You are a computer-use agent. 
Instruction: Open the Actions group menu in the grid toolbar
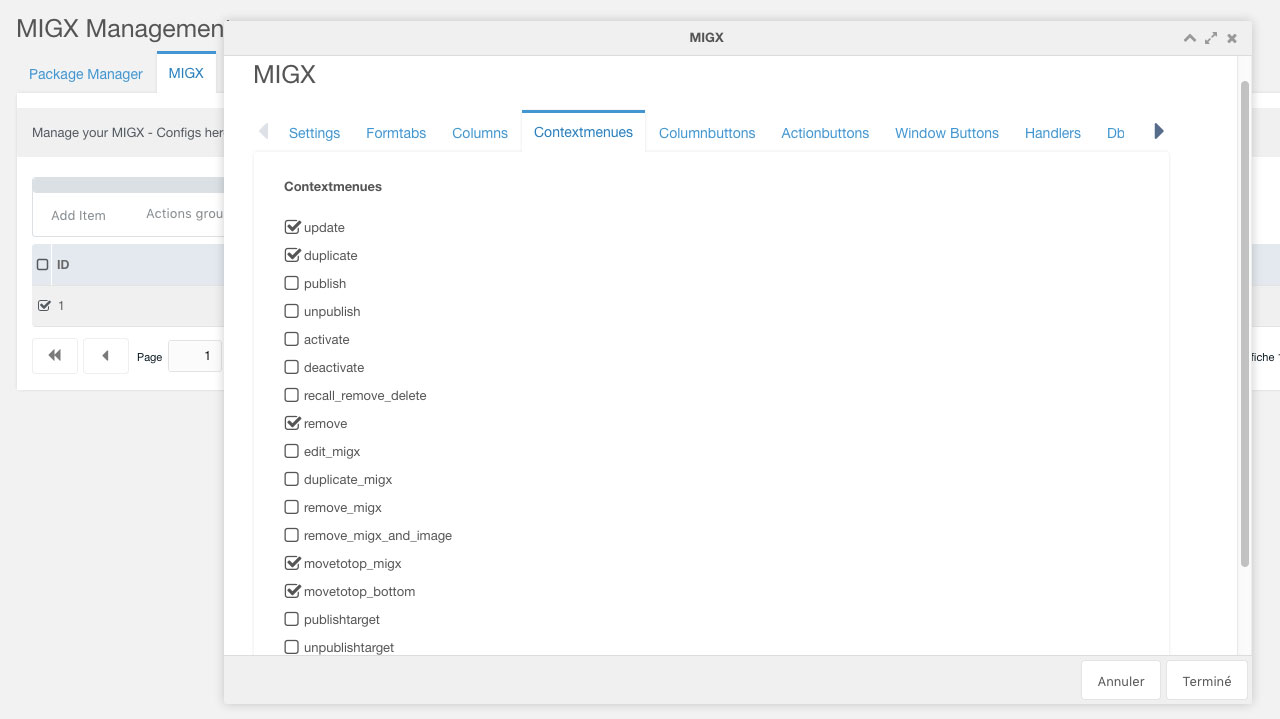point(184,214)
